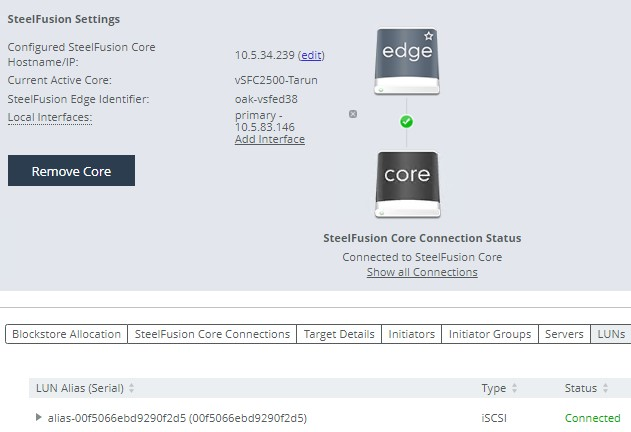Edit the SteelFusion Core hostname/IP
The width and height of the screenshot is (631, 432).
pyautogui.click(x=311, y=55)
